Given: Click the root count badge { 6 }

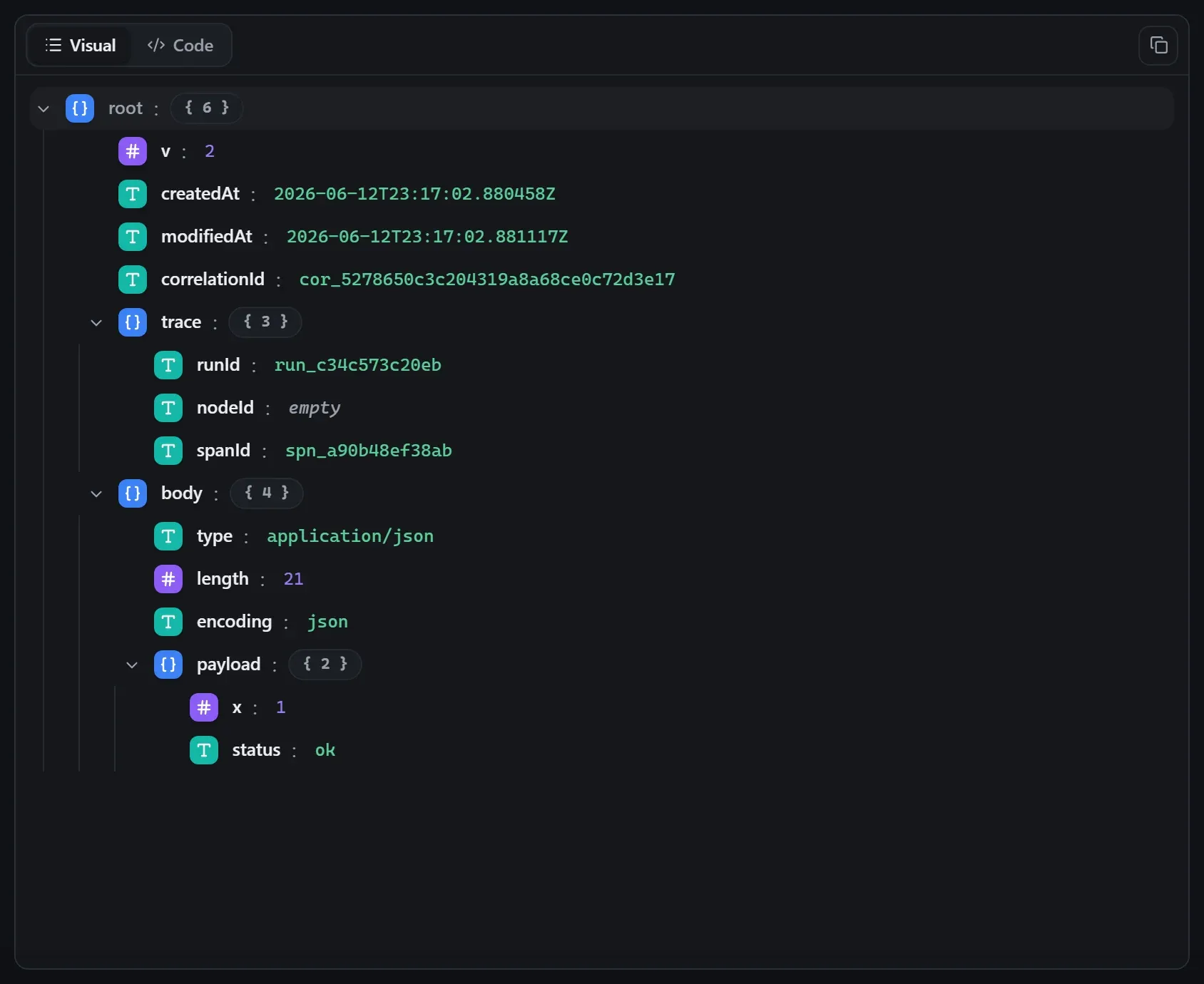Looking at the screenshot, I should [x=207, y=108].
